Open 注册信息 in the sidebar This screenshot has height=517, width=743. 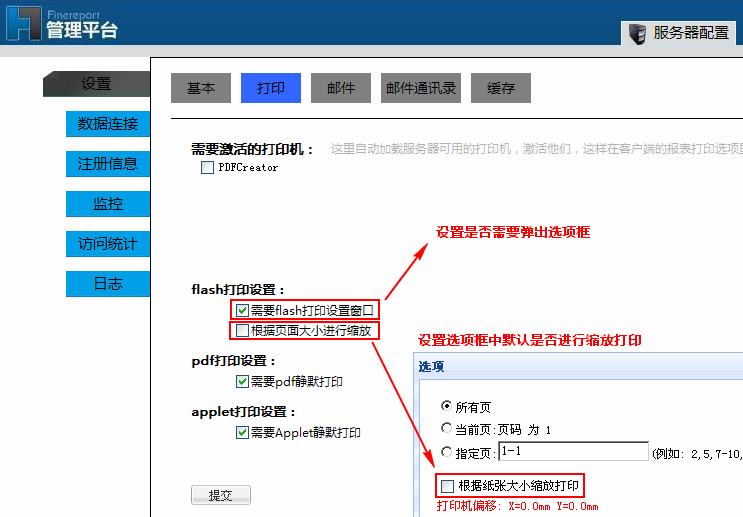tap(108, 164)
